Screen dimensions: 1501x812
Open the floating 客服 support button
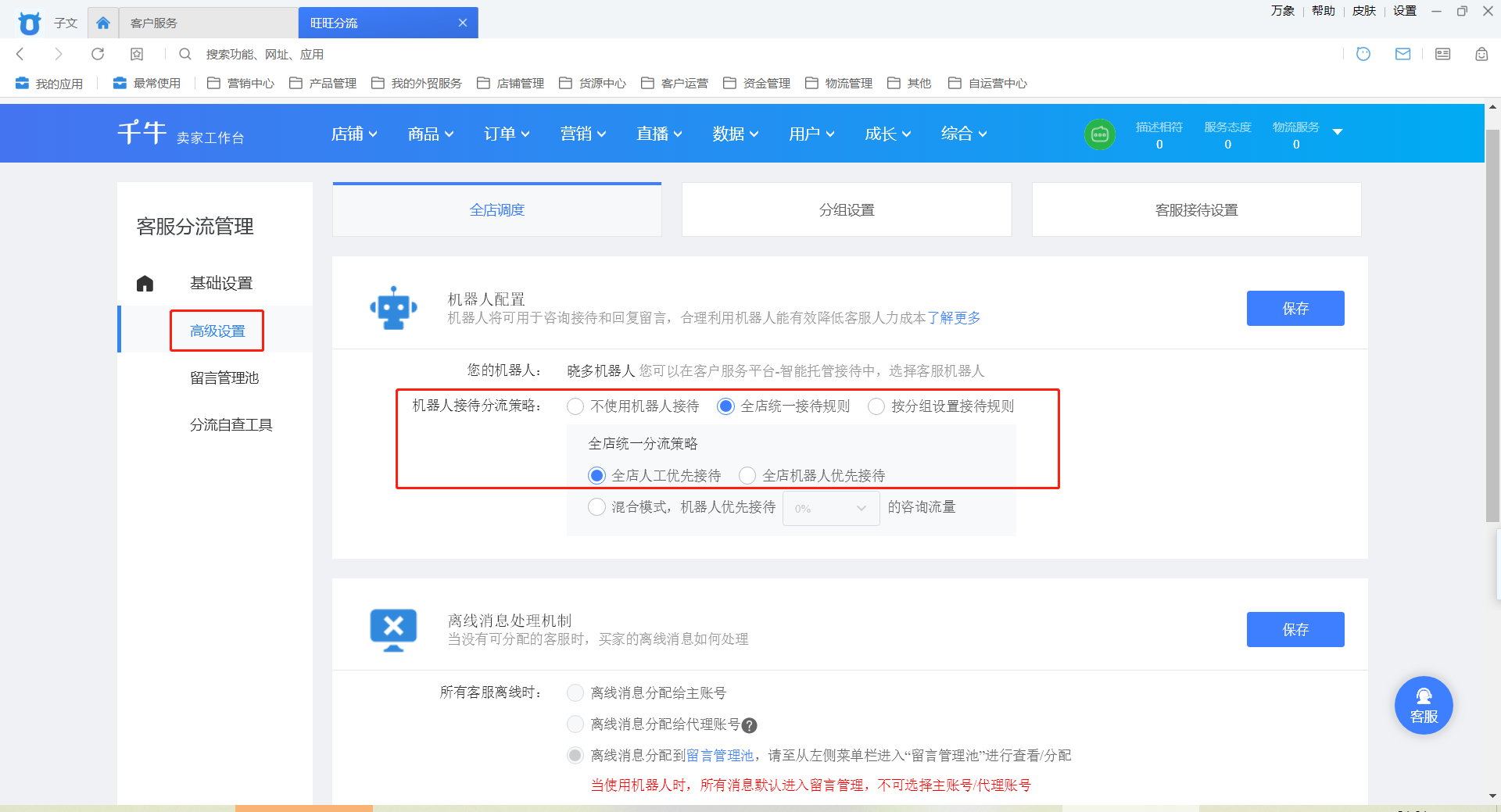coord(1424,705)
